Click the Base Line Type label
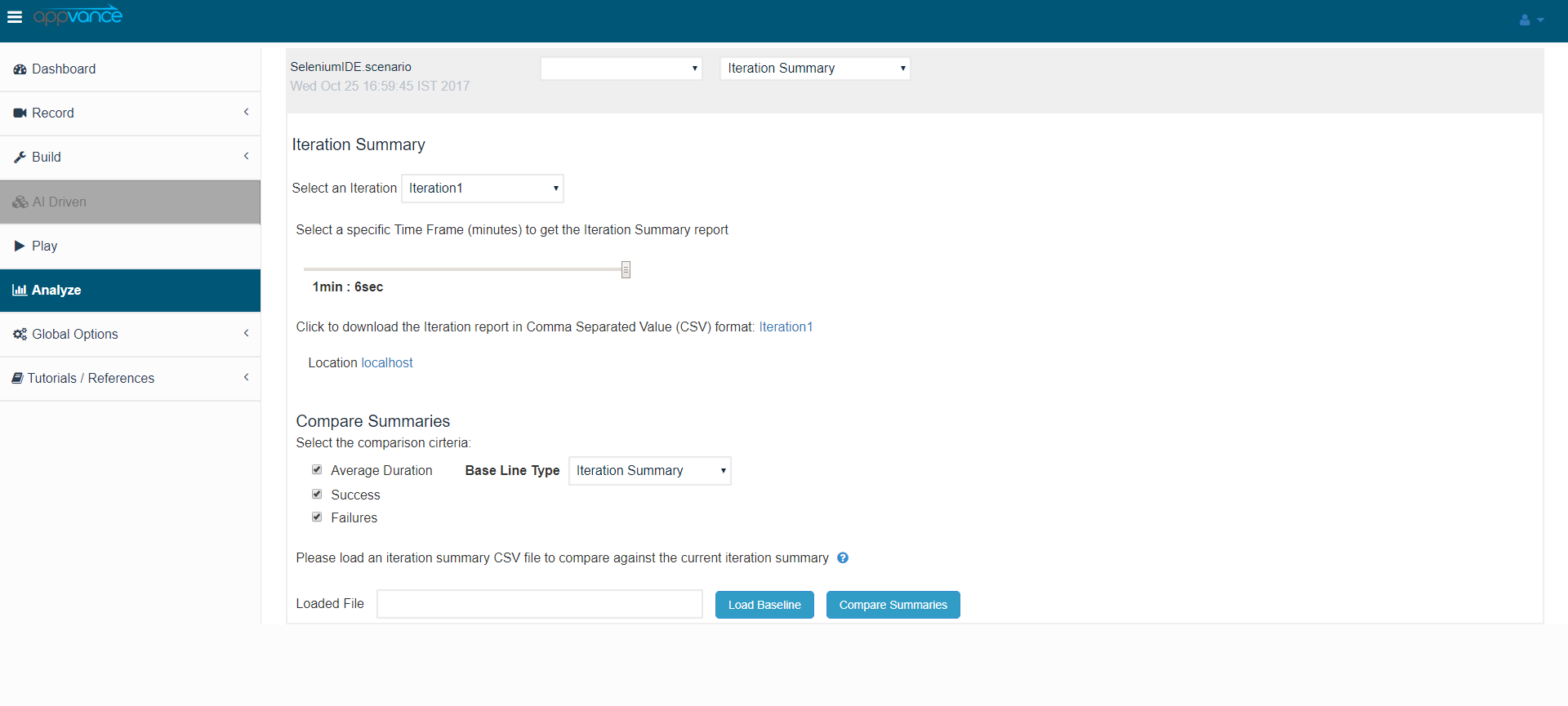The image size is (1568, 706). coord(513,471)
